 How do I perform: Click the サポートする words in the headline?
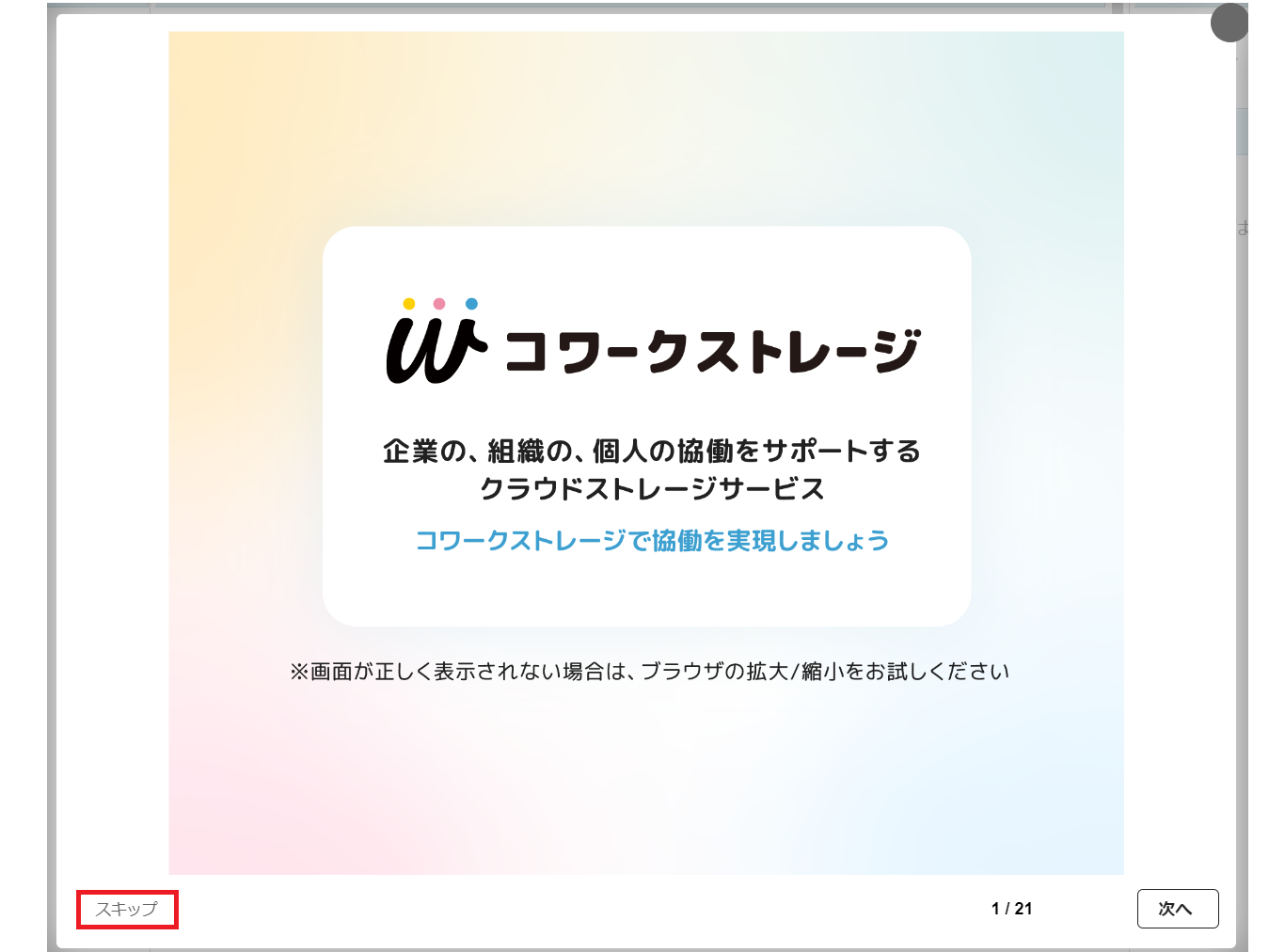pyautogui.click(x=841, y=452)
